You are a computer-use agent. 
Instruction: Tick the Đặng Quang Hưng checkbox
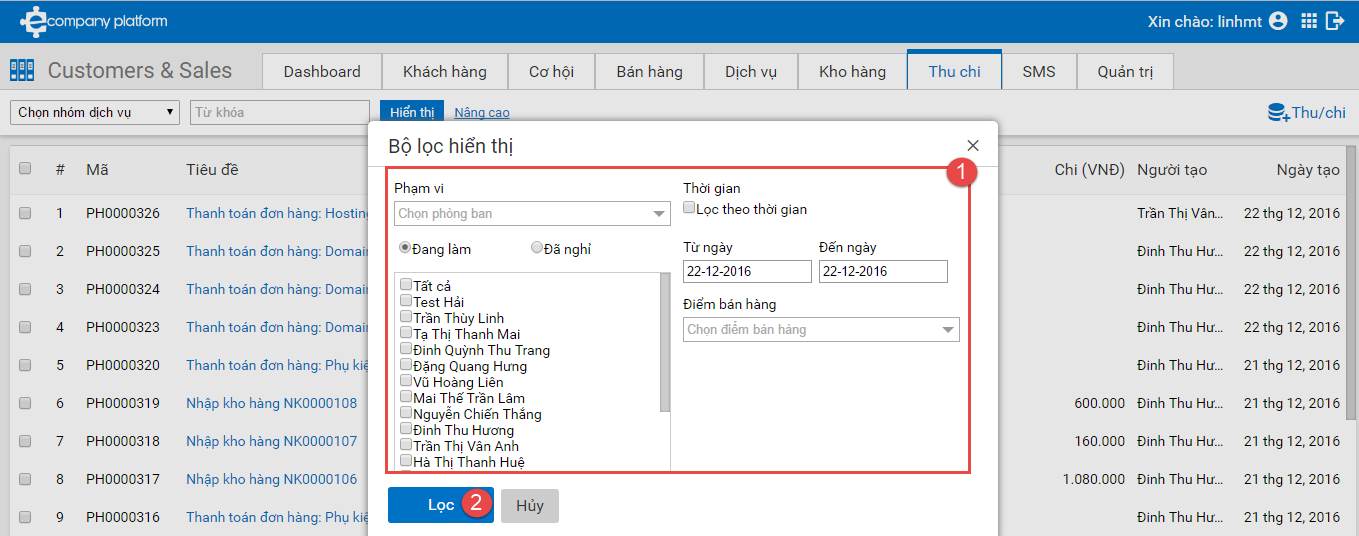pyautogui.click(x=406, y=365)
